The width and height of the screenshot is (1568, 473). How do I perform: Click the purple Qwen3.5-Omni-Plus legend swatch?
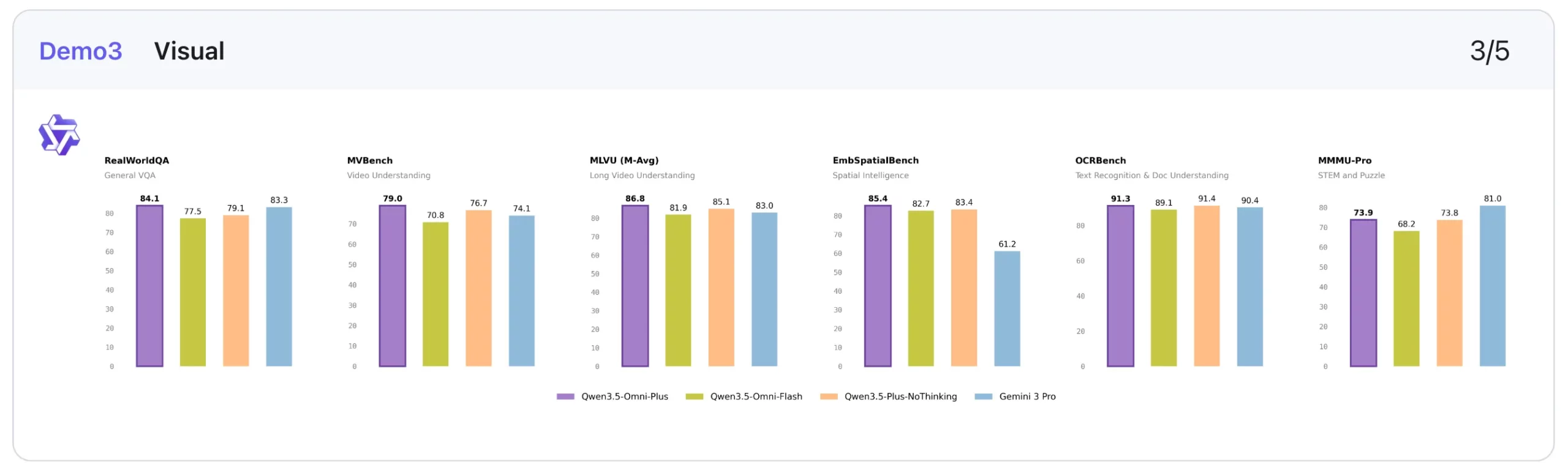[565, 397]
